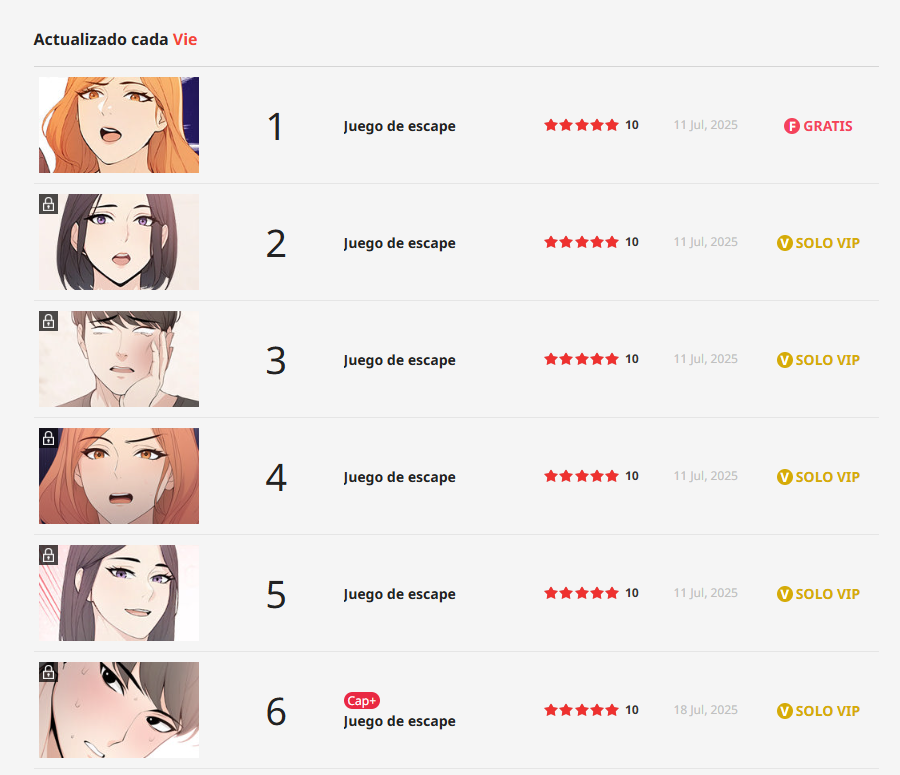This screenshot has width=900, height=775.
Task: Click the gold V icon on chapter 2 row
Action: [785, 243]
